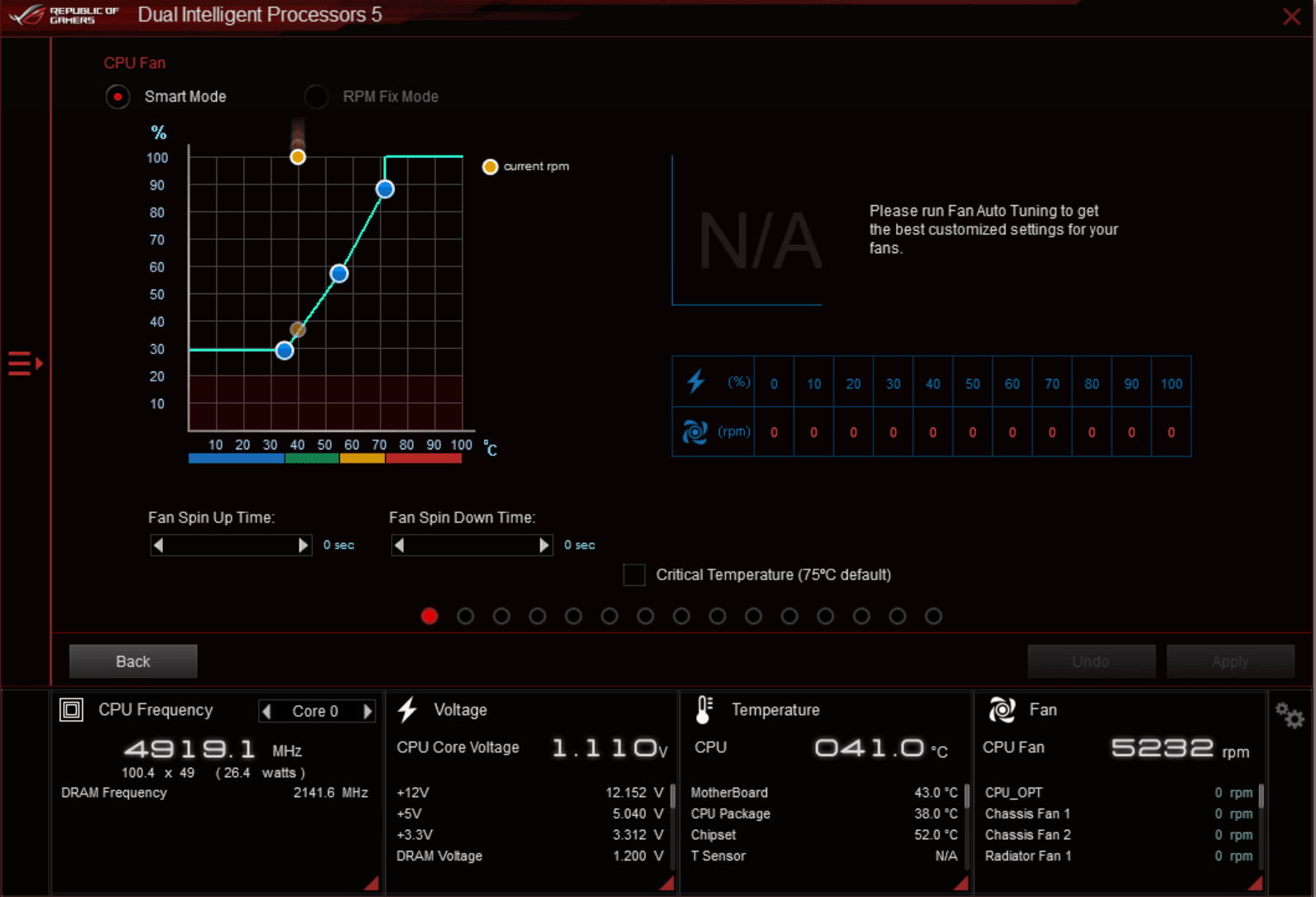Click the Chassis Fan 1 row

pyautogui.click(x=1118, y=814)
